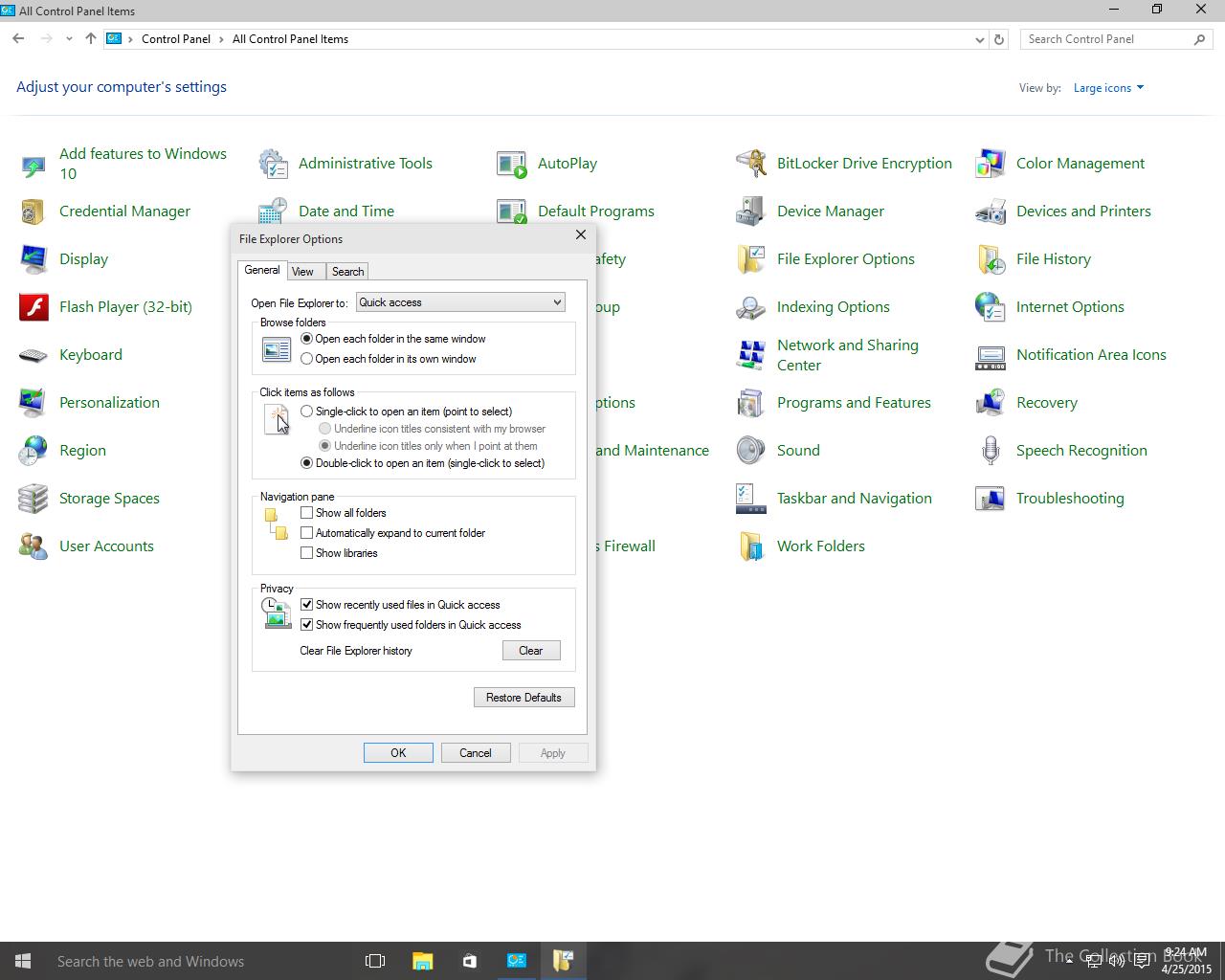The height and width of the screenshot is (980, 1225).
Task: Open Add features to Windows 10 icon
Action: [33, 164]
